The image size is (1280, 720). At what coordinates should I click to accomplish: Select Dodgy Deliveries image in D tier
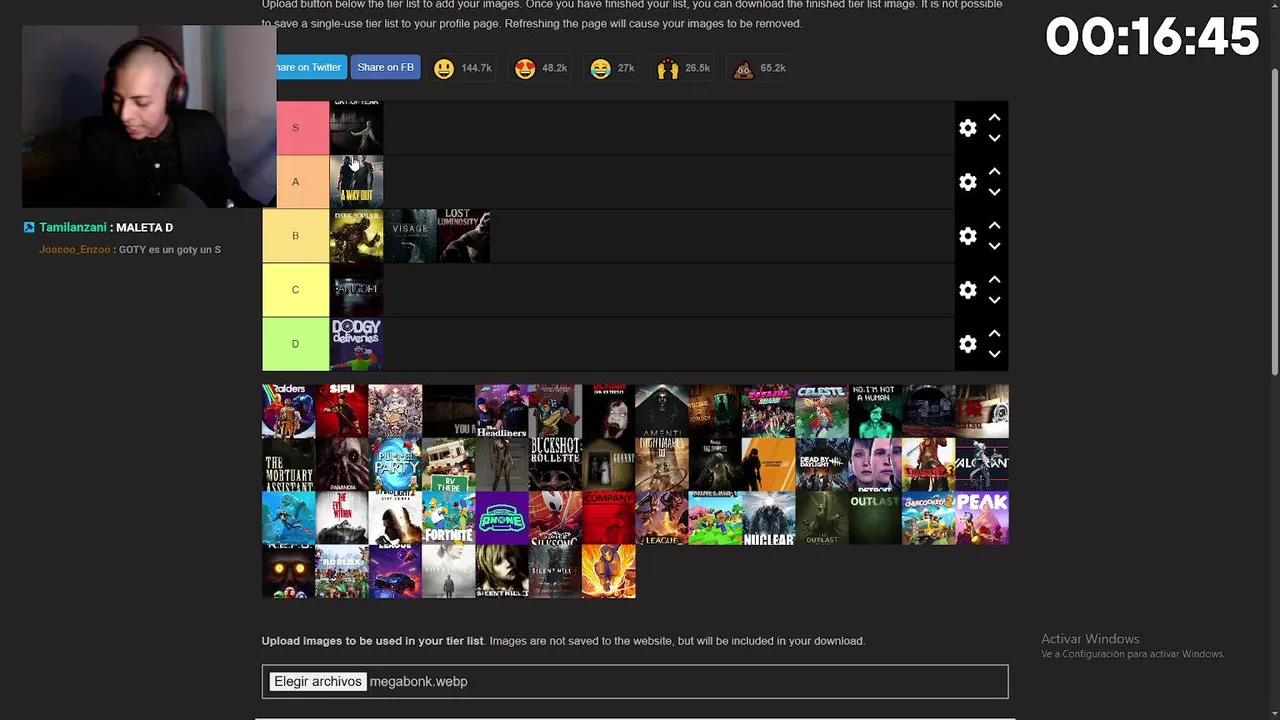pyautogui.click(x=356, y=344)
